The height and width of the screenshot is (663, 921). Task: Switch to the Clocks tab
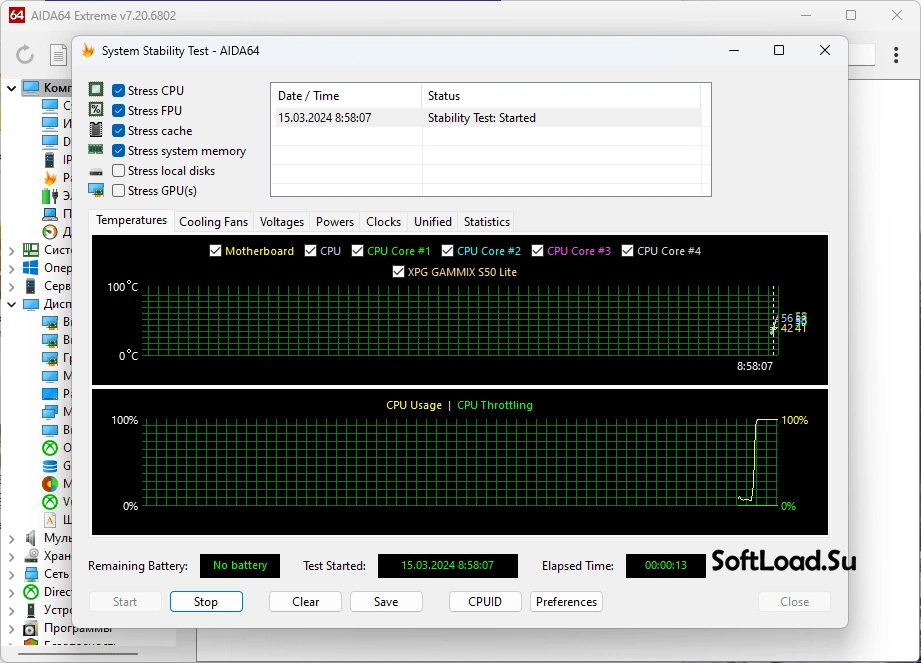[x=384, y=221]
